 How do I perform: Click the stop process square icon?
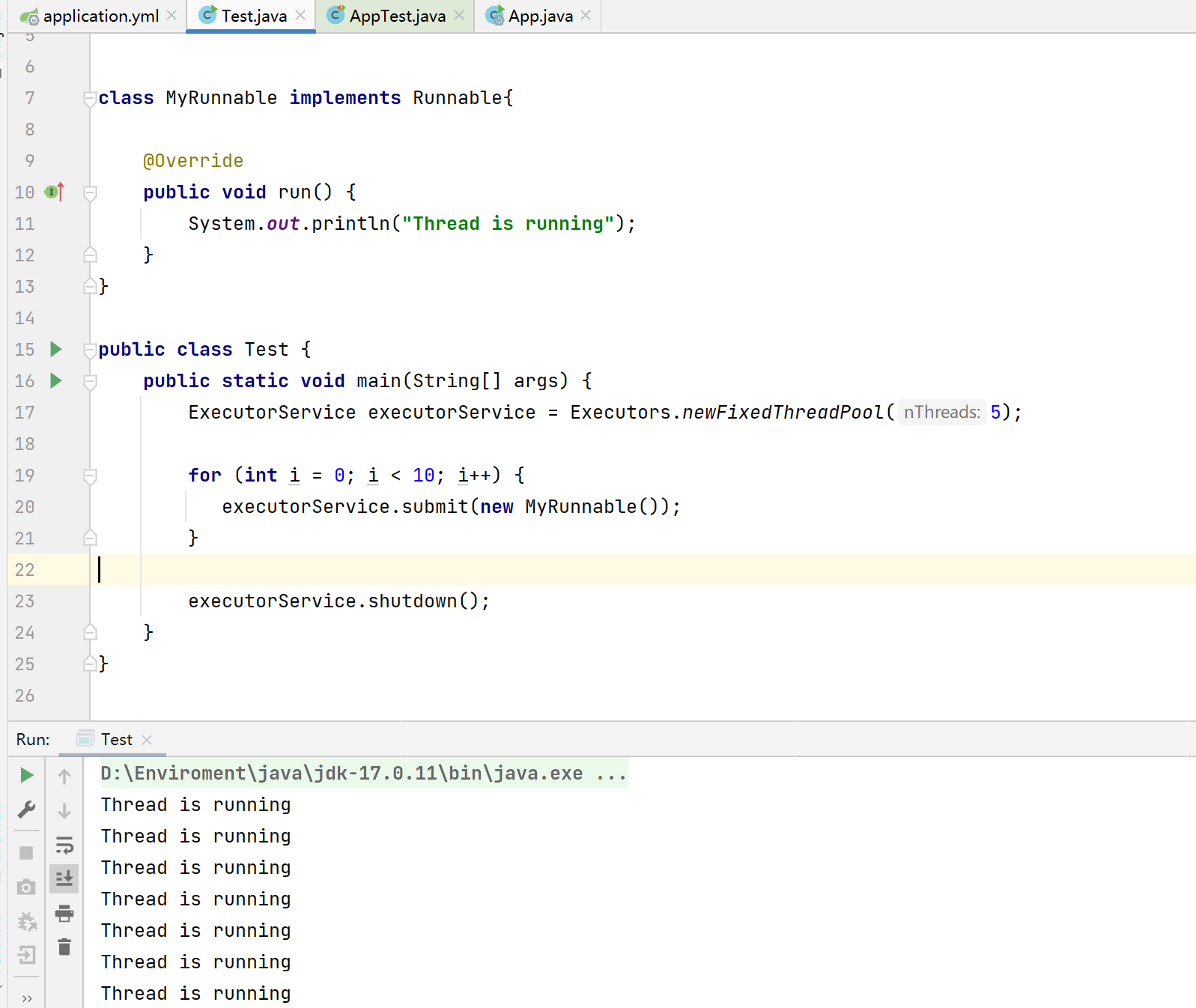click(x=26, y=853)
